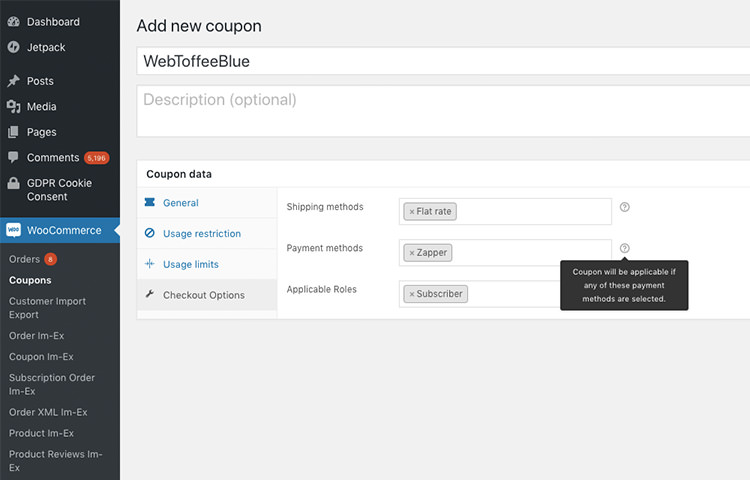
Task: Click the Checkout Options wrench icon
Action: [150, 294]
